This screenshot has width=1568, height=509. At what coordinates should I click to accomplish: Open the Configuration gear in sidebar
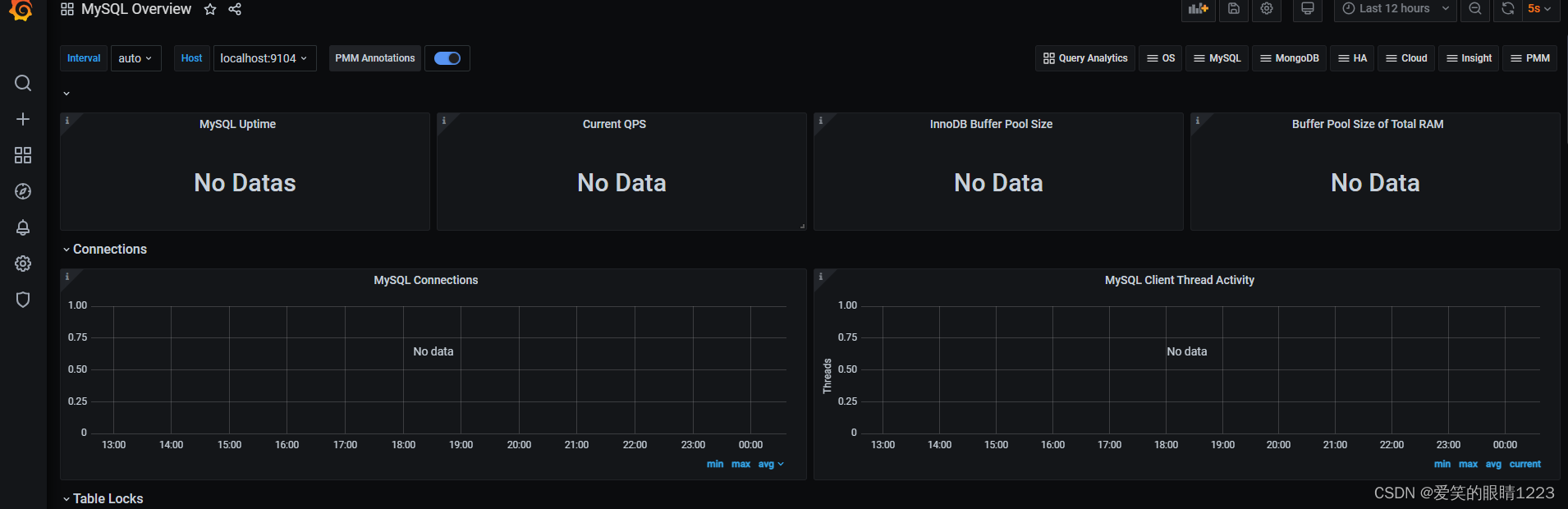[x=23, y=264]
